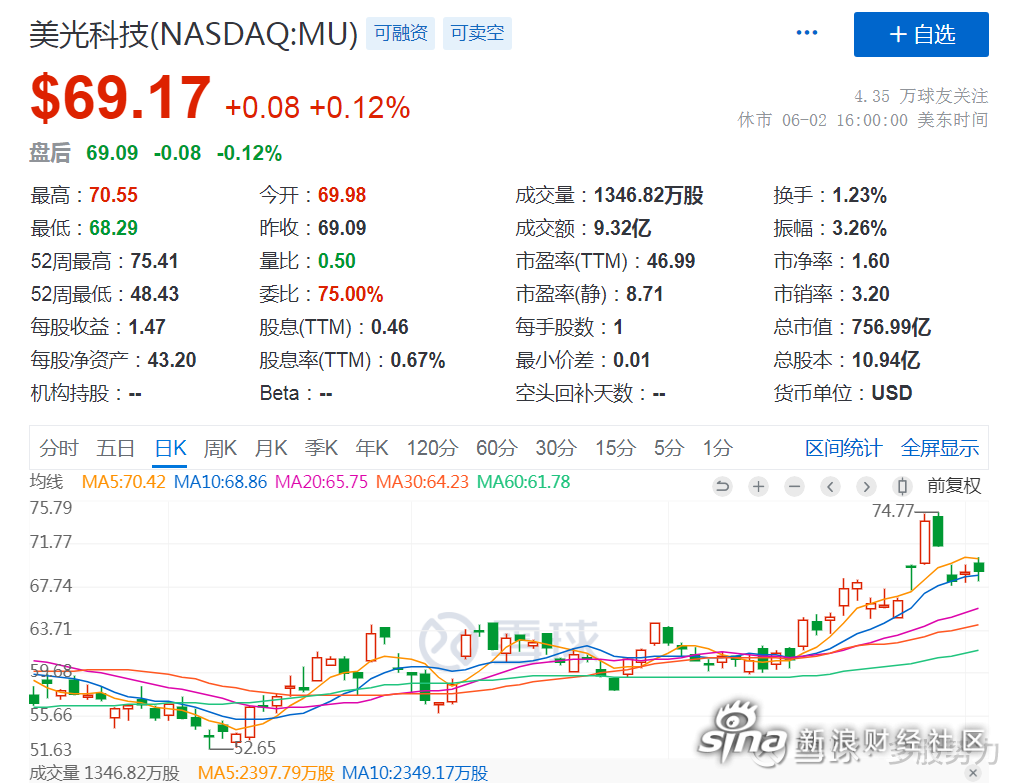The width and height of the screenshot is (1031, 783).
Task: Click the volume MA5:2397.79万股 label
Action: pos(266,773)
